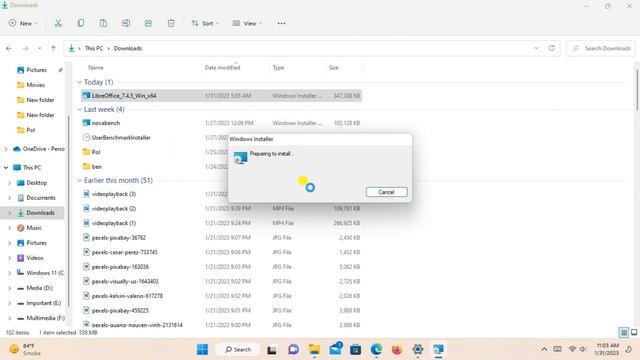Expand OneDrive tree node
Viewport: 640px width, 360px height.
(x=6, y=149)
